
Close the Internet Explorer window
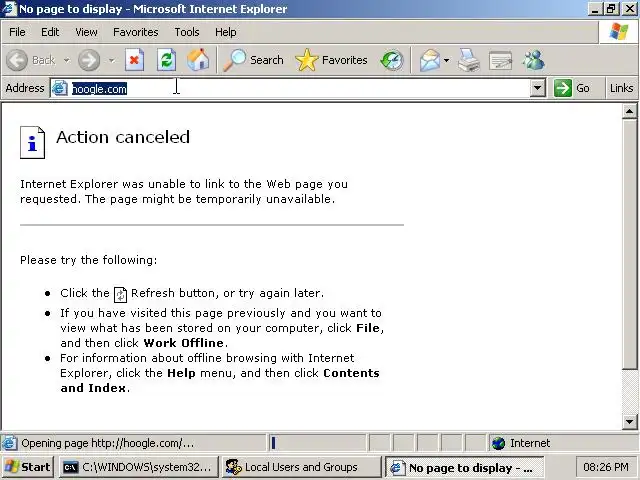point(629,9)
